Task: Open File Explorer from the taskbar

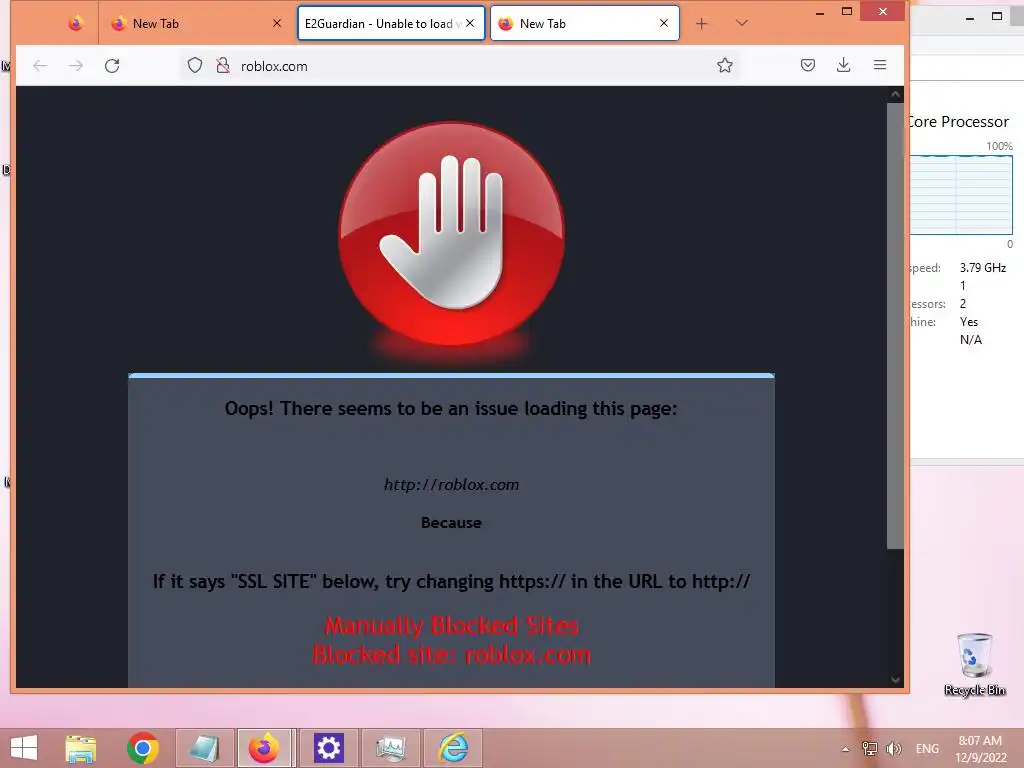Action: coord(81,748)
